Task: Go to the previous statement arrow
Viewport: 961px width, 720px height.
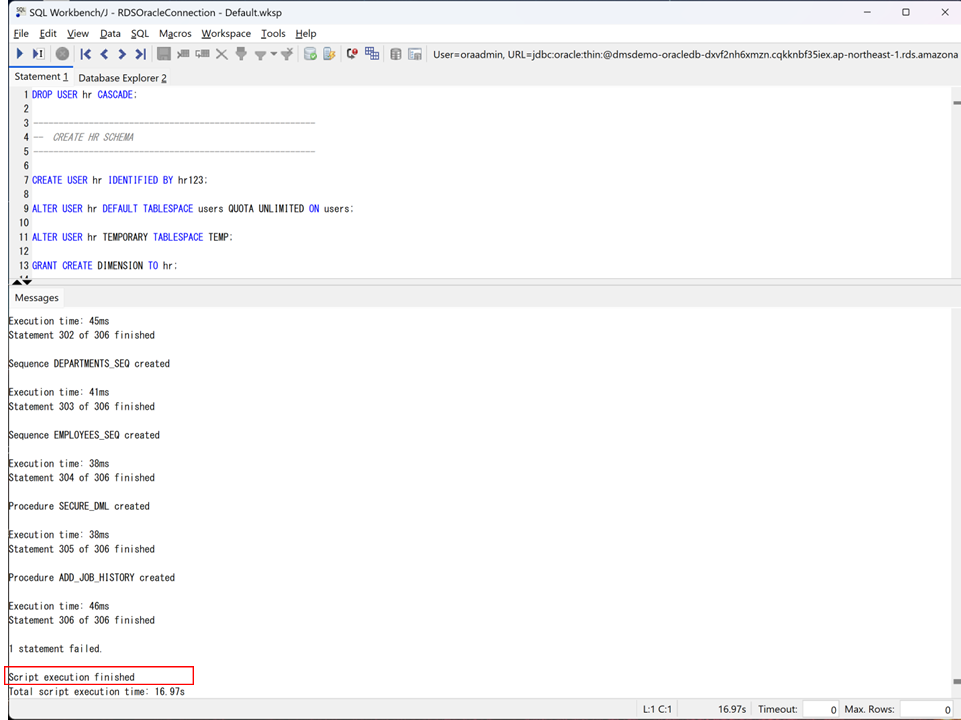Action: 104,54
